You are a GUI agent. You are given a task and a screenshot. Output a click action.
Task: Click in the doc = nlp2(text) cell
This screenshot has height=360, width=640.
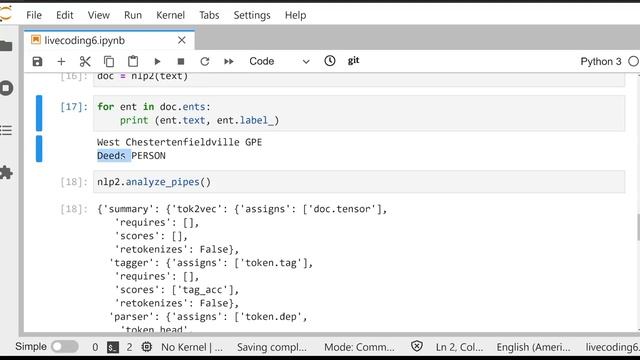pyautogui.click(x=359, y=80)
